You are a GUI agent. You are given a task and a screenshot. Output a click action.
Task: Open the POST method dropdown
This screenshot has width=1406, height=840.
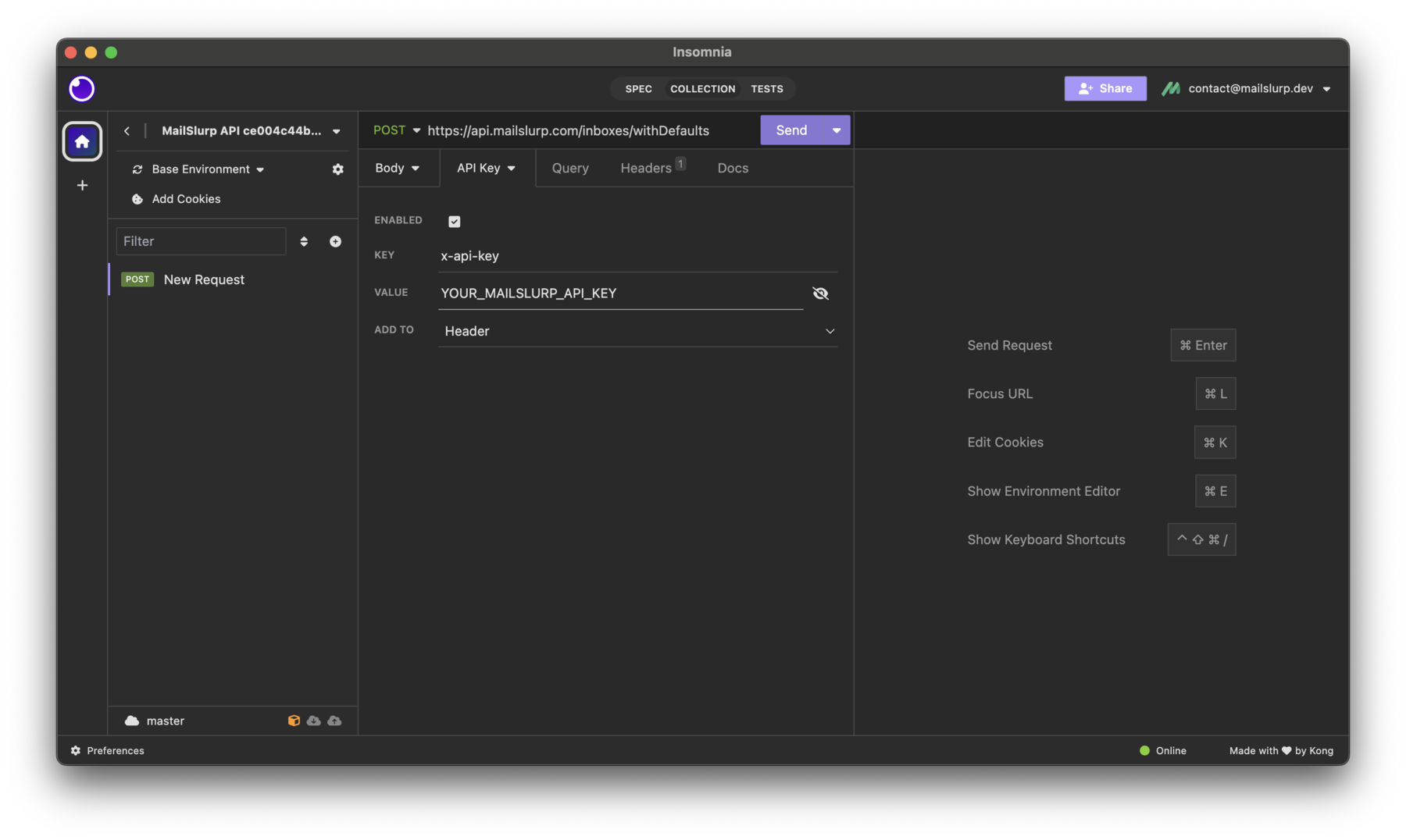tap(397, 130)
